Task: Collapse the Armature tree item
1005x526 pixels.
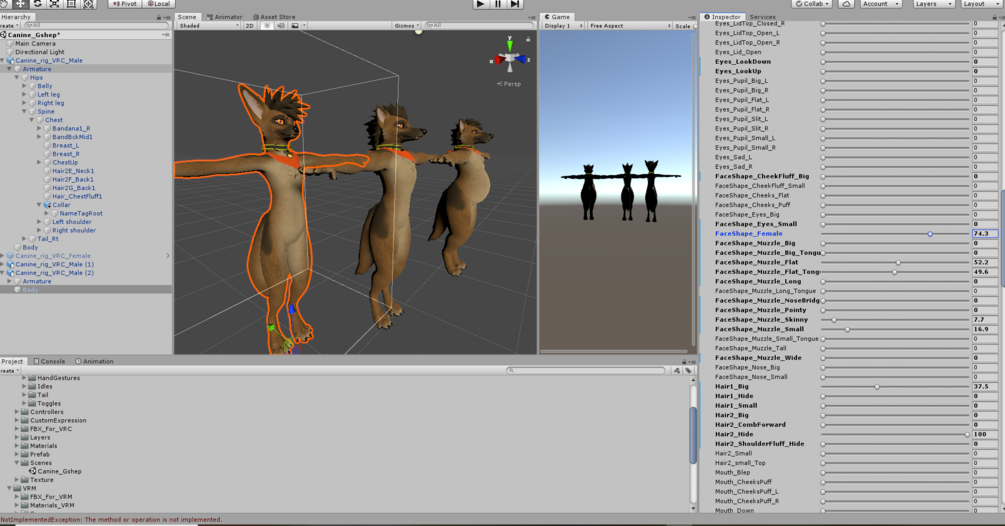Action: (10, 69)
